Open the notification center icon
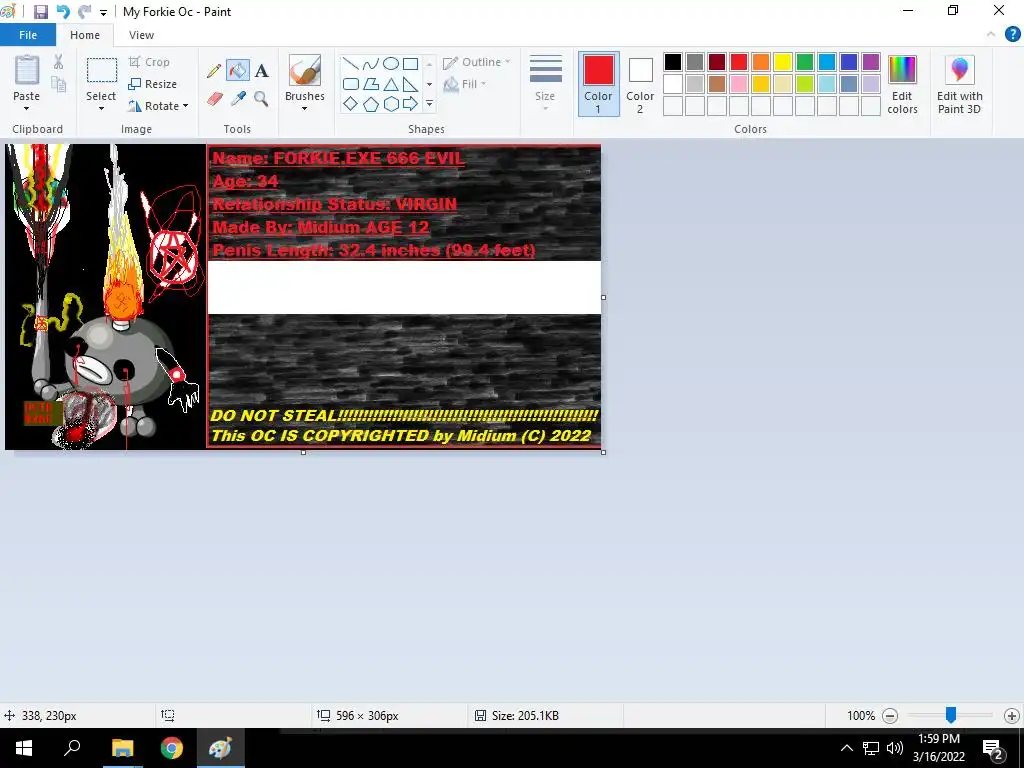The width and height of the screenshot is (1024, 768). tap(993, 748)
